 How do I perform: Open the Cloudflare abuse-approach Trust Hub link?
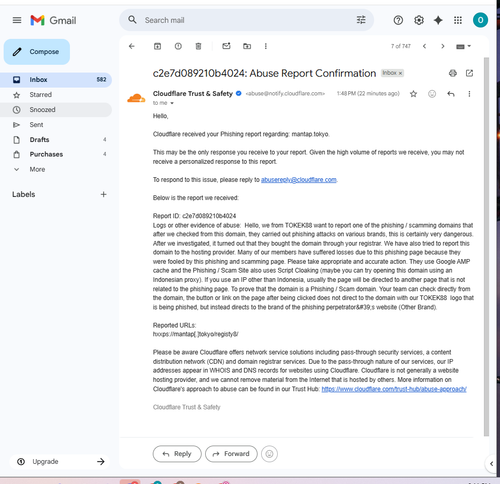click(x=394, y=389)
